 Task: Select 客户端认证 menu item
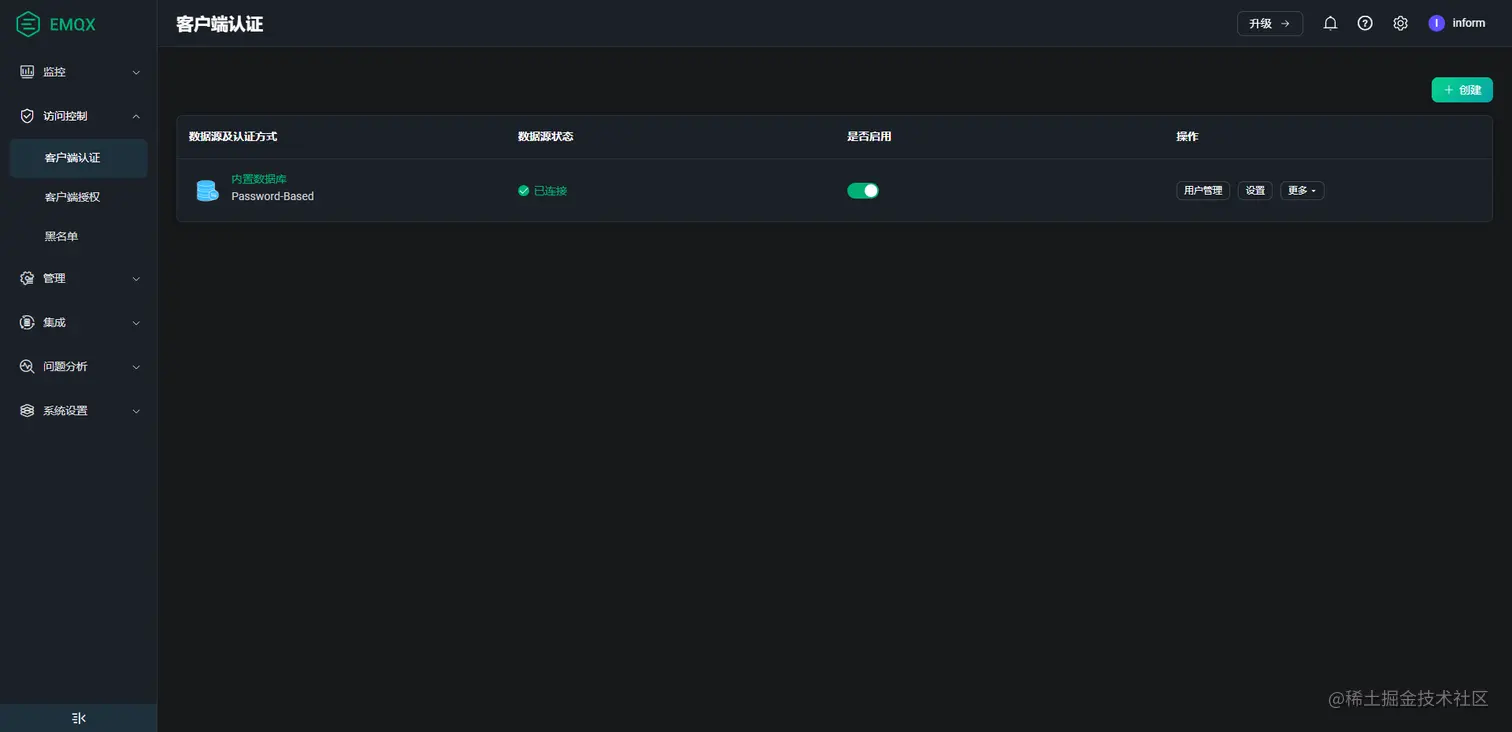pos(79,158)
